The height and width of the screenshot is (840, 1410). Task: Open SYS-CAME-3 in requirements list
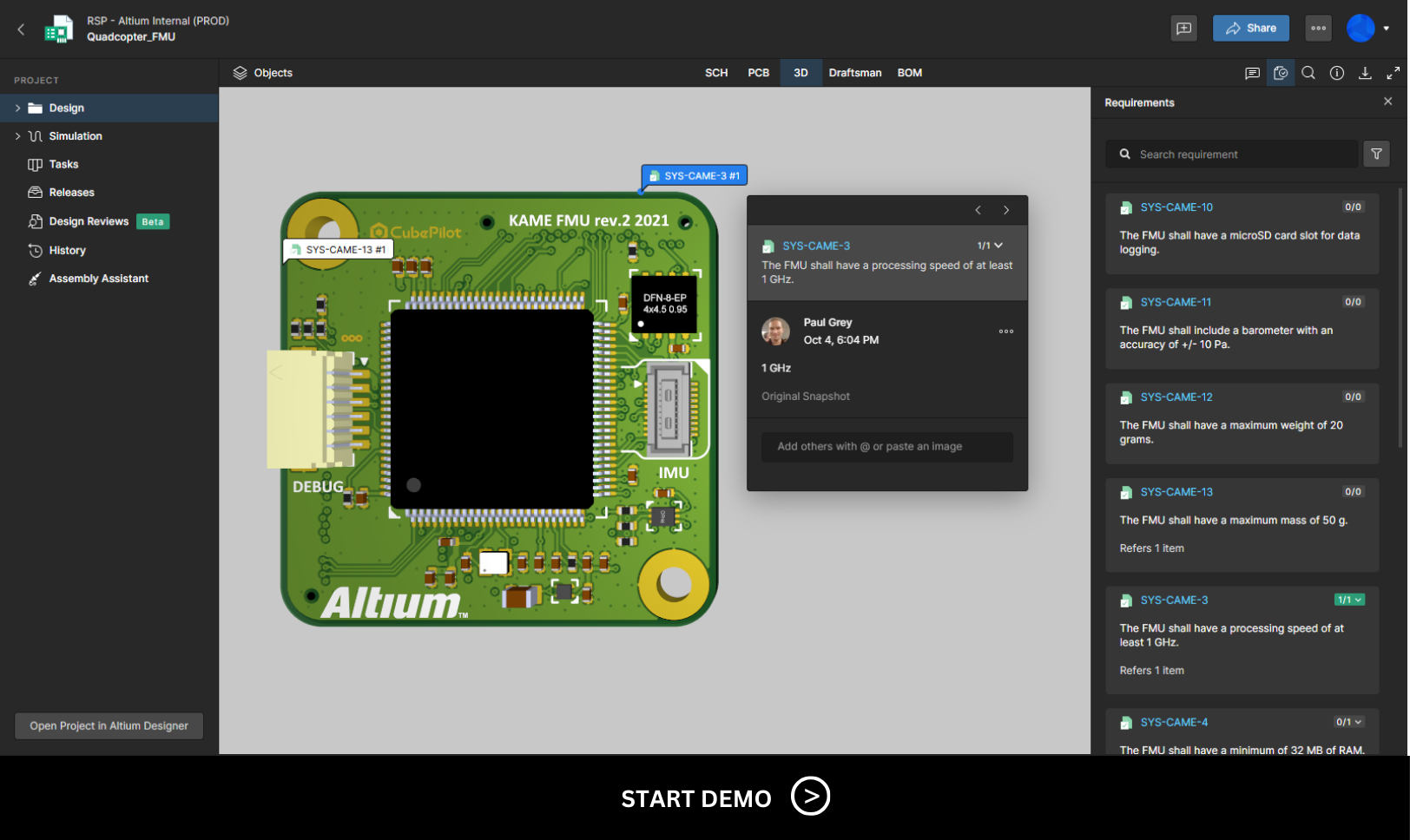pos(1174,600)
